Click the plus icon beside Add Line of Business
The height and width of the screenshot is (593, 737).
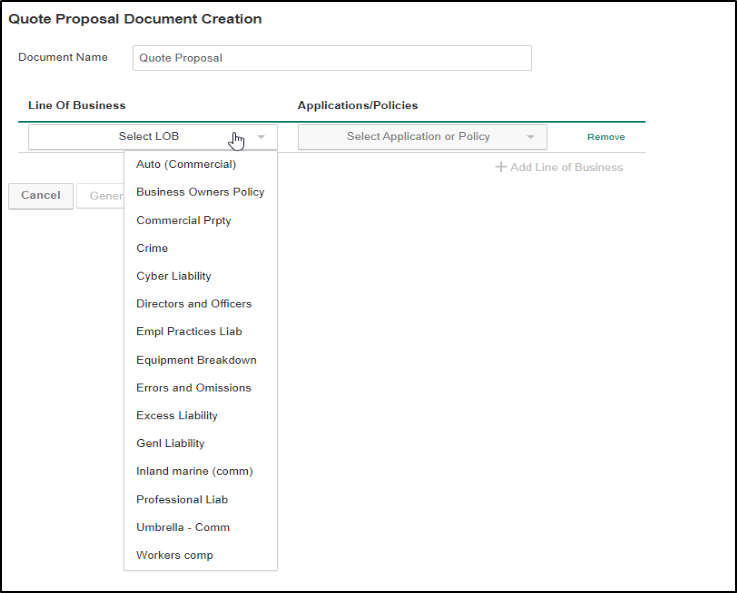click(501, 167)
